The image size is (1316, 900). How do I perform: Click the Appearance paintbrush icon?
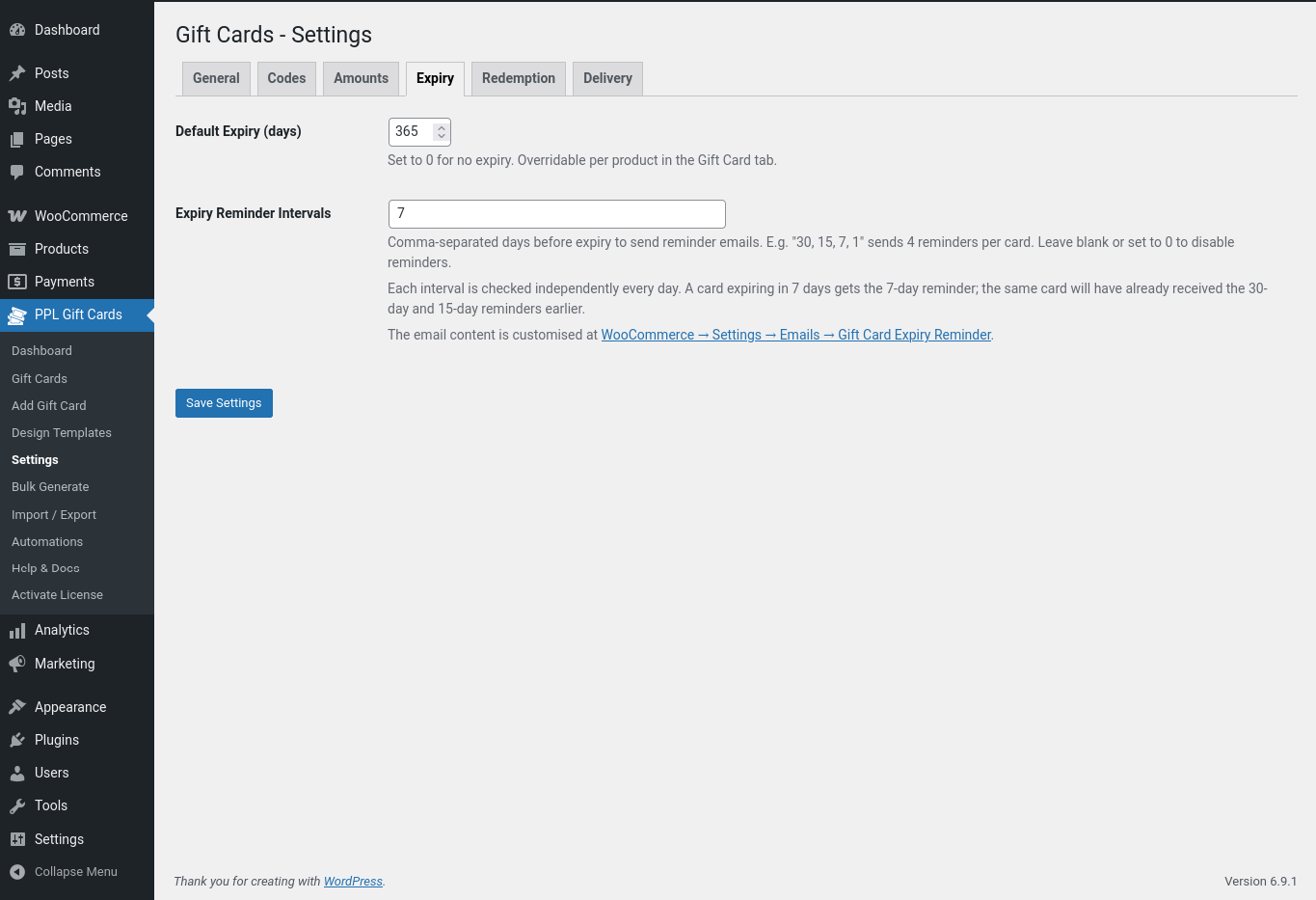(17, 707)
